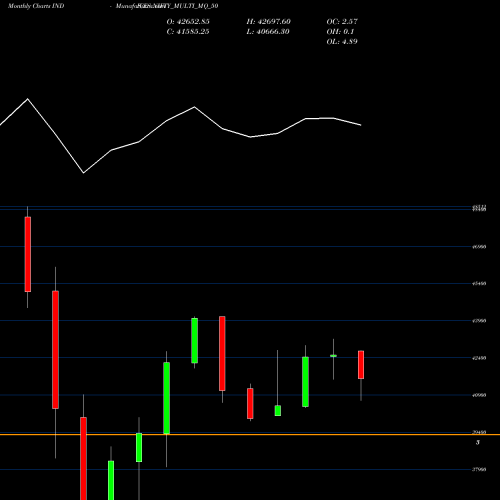Click the orange horizontal level line

click(x=250, y=434)
